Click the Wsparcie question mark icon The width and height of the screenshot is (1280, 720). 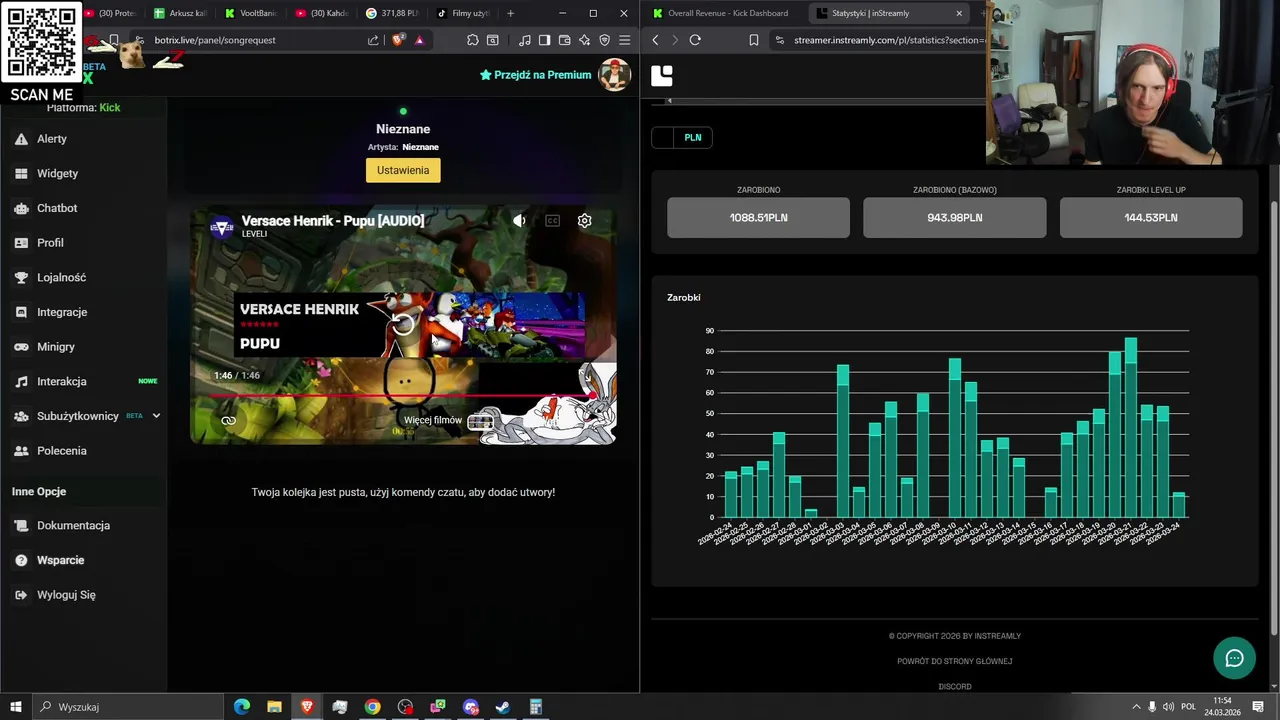click(21, 560)
